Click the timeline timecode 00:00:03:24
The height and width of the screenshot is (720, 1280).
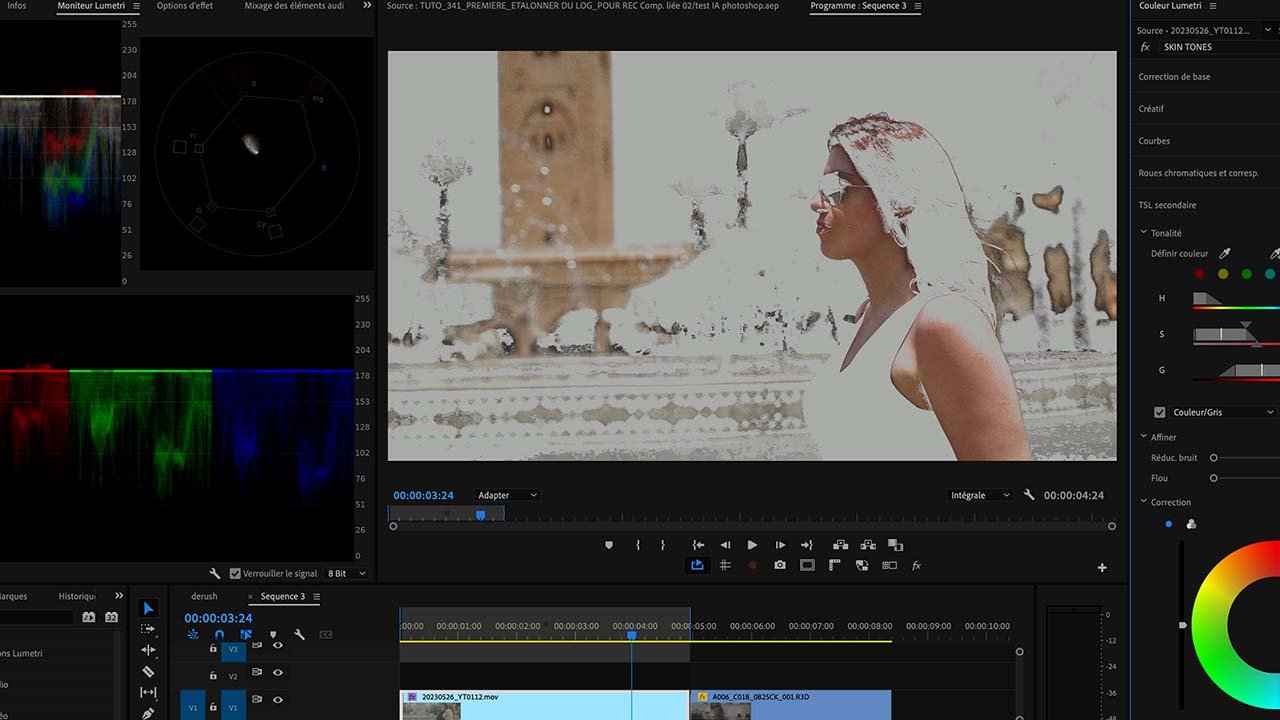(218, 618)
